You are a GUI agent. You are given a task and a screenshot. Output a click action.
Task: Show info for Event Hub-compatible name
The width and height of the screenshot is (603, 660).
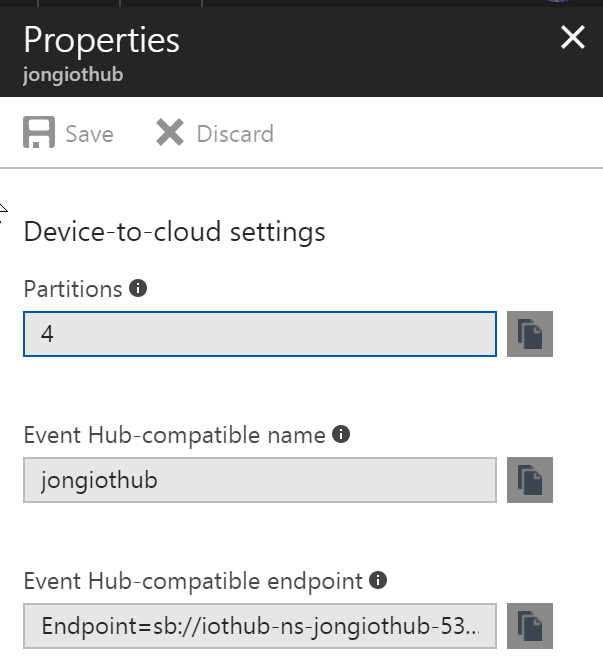tap(341, 435)
